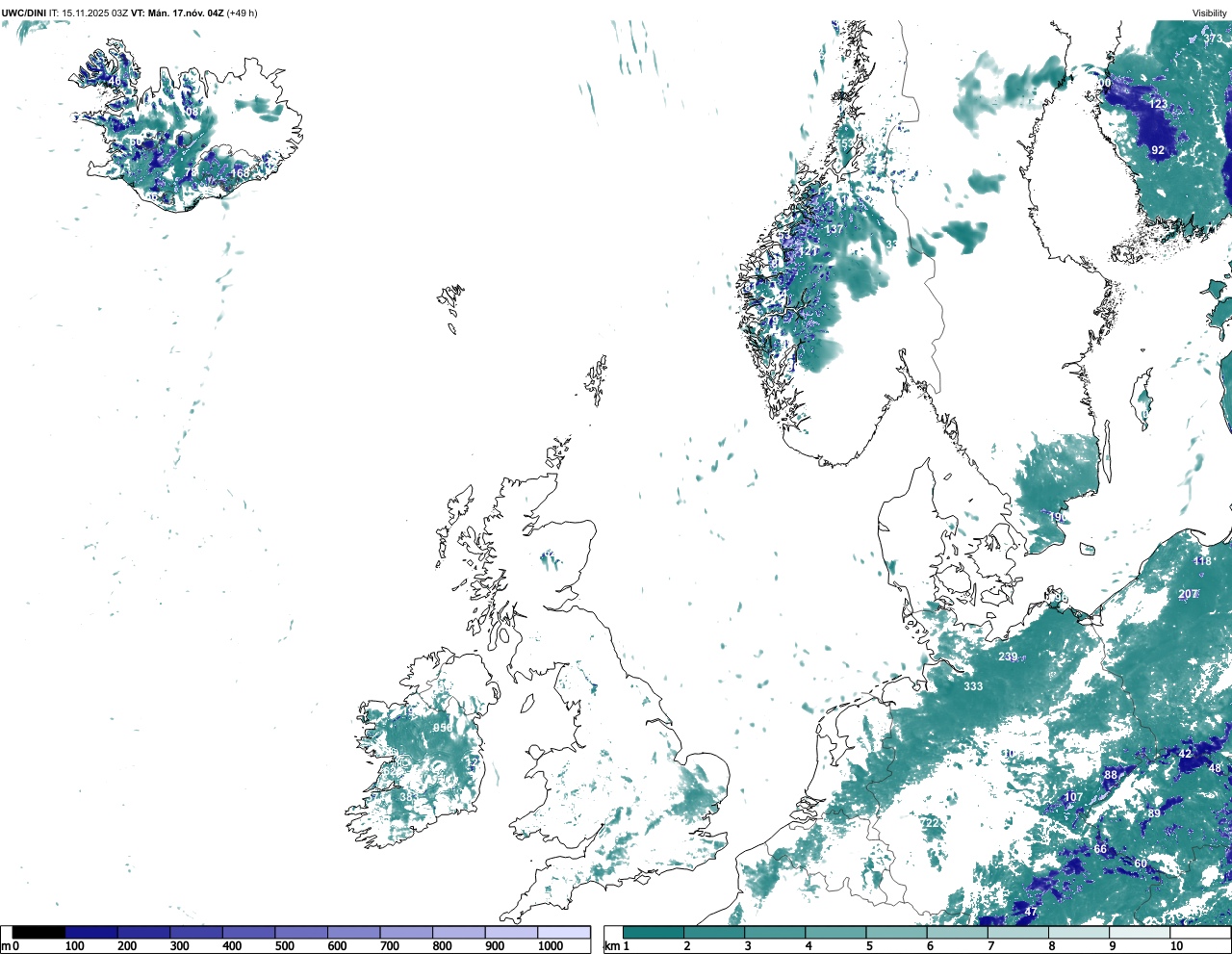Click the 4–5 km teal legend swatch
This screenshot has width=1232, height=954.
pyautogui.click(x=835, y=933)
